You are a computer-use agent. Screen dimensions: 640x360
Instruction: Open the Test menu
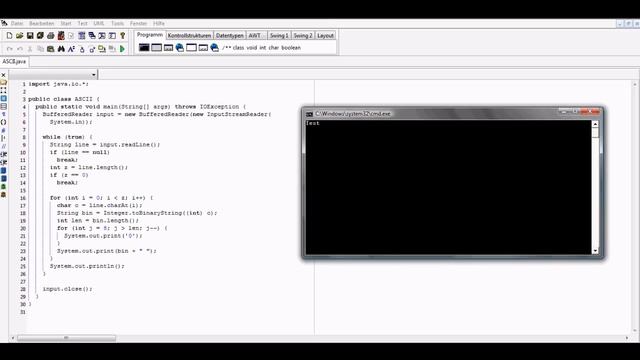[82, 24]
